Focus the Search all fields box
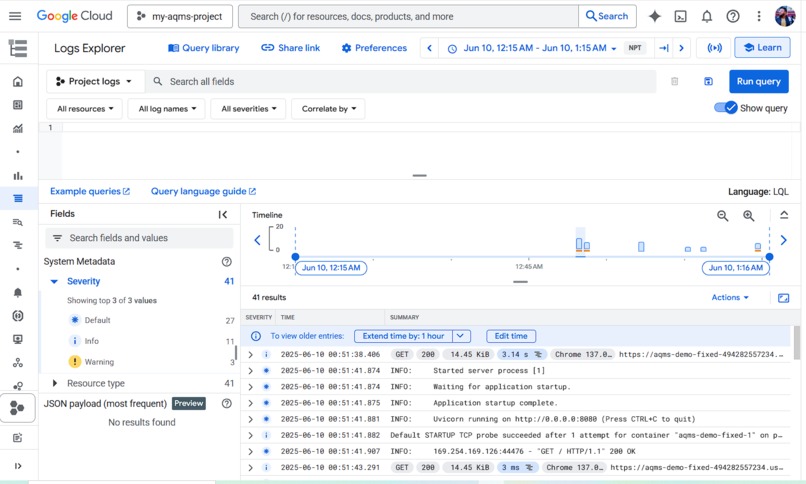The image size is (806, 484). coord(401,81)
